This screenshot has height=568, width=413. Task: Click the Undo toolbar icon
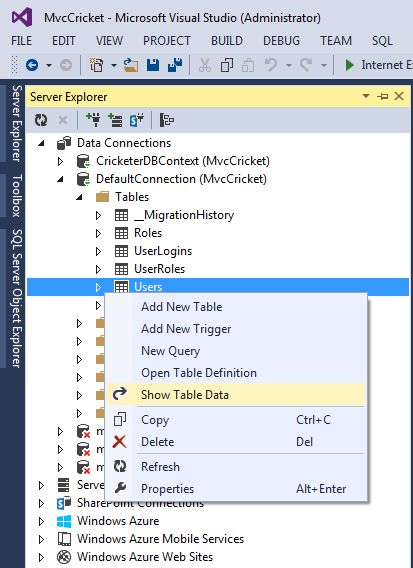coord(271,65)
